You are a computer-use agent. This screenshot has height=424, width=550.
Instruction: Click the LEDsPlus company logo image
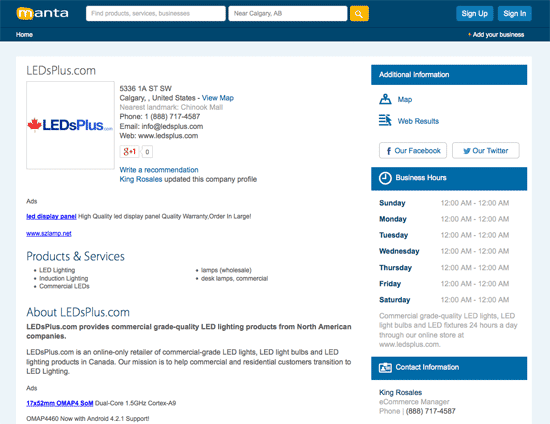71,125
